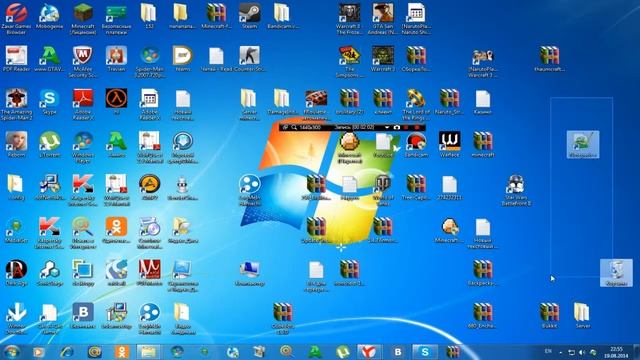Click the Bandicam bar magnifier icon
Screen dimensions: 640x360
click(294, 128)
